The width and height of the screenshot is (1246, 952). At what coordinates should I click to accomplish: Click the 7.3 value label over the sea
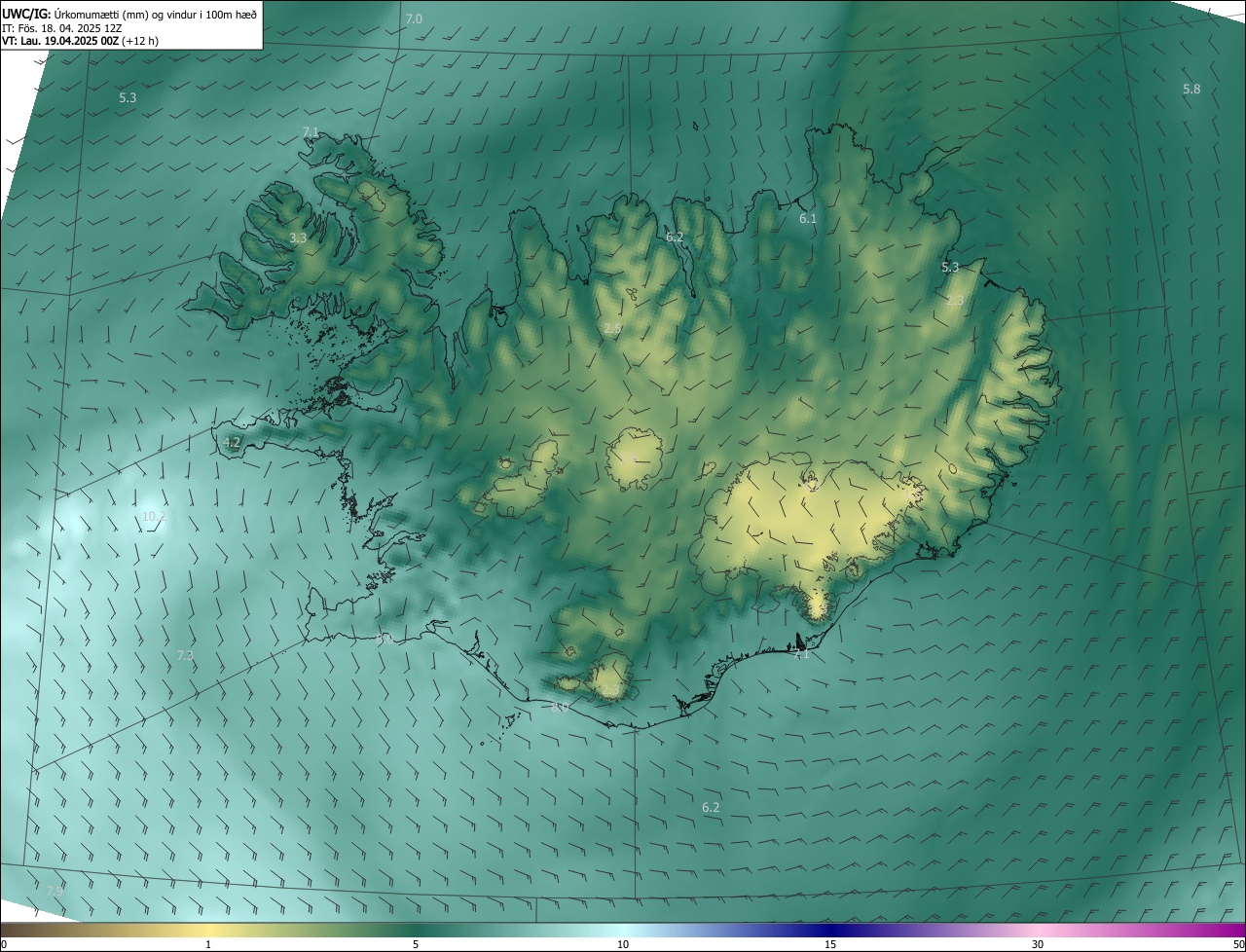185,656
